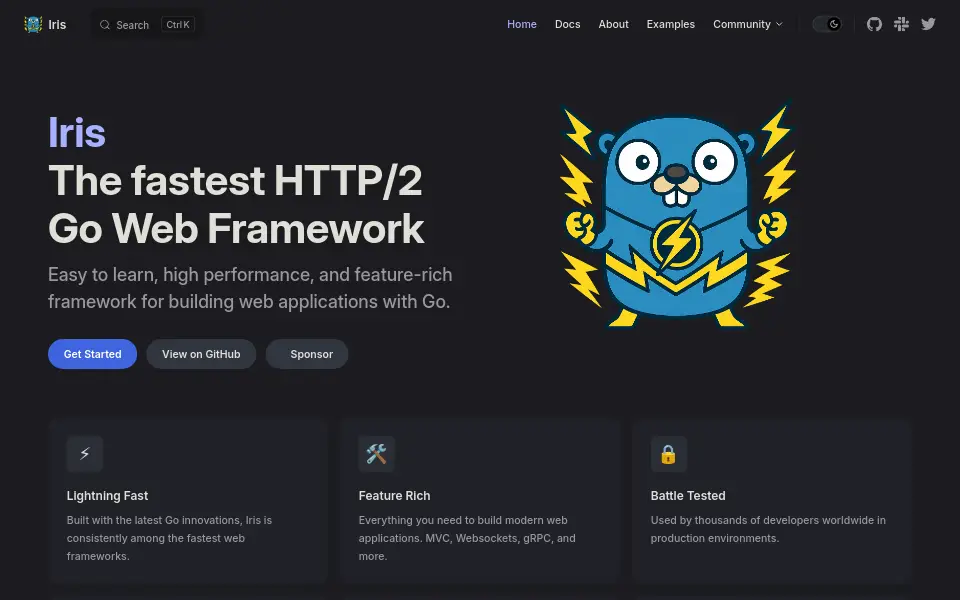Click the Get Started button

tap(92, 354)
